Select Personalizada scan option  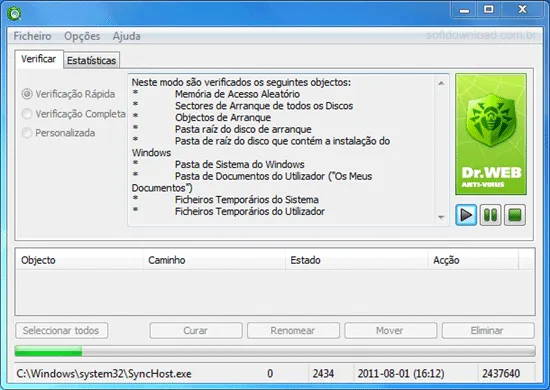[58, 133]
